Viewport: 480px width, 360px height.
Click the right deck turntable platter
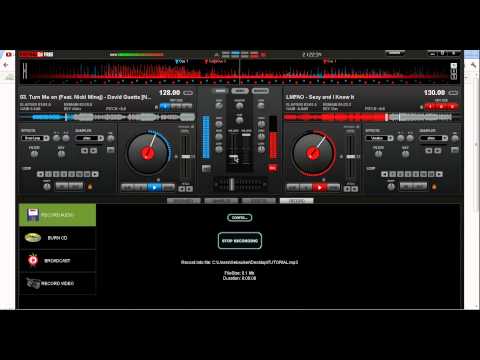tap(313, 153)
